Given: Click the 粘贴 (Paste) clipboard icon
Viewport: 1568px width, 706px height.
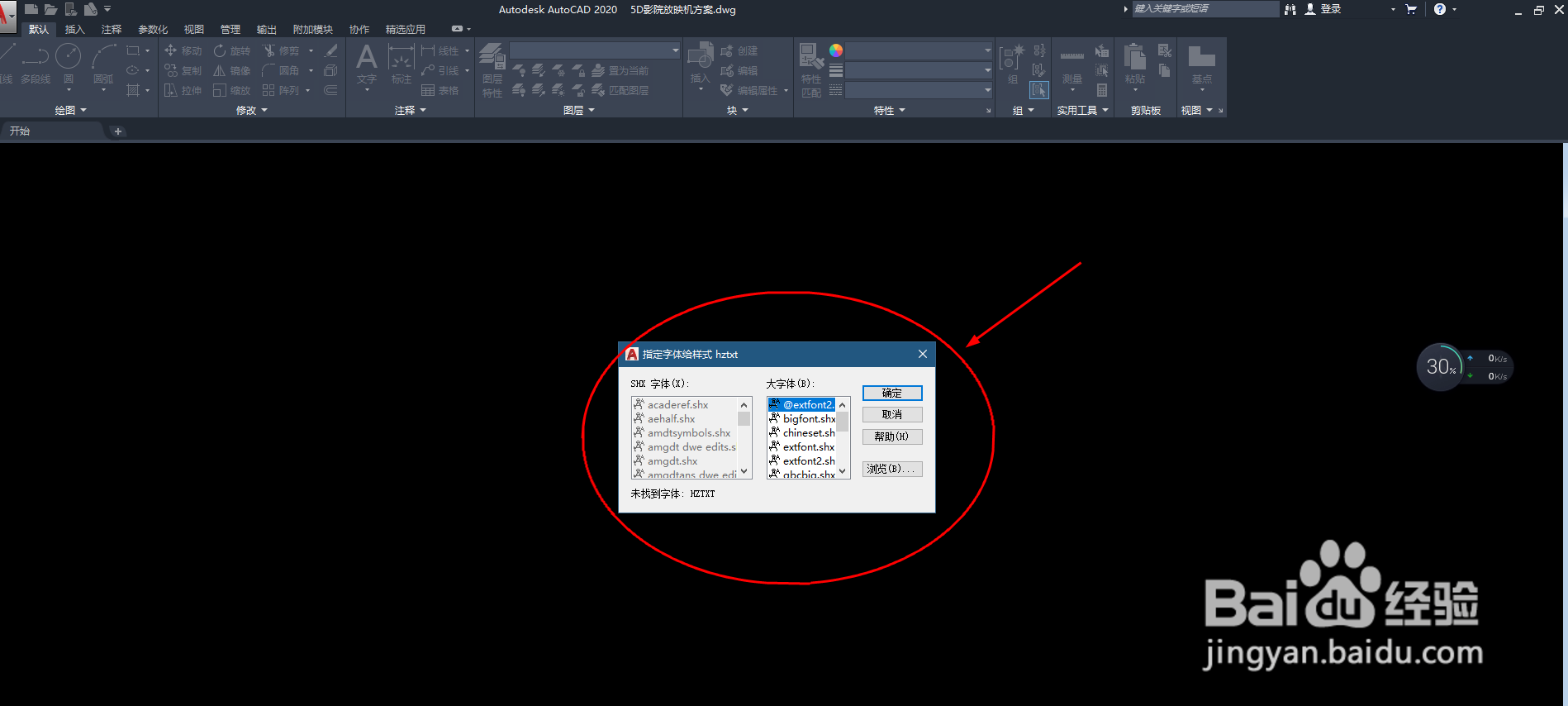Looking at the screenshot, I should tap(1135, 66).
